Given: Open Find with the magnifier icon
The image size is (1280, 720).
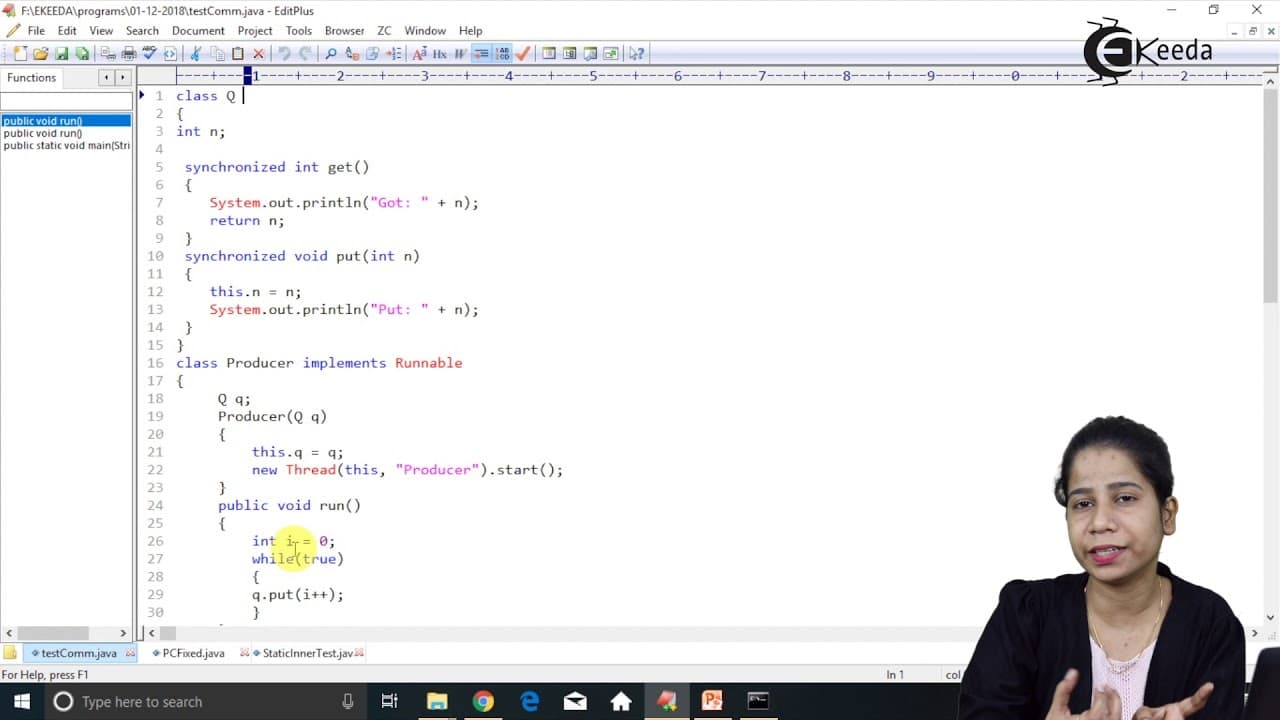Looking at the screenshot, I should coord(330,53).
